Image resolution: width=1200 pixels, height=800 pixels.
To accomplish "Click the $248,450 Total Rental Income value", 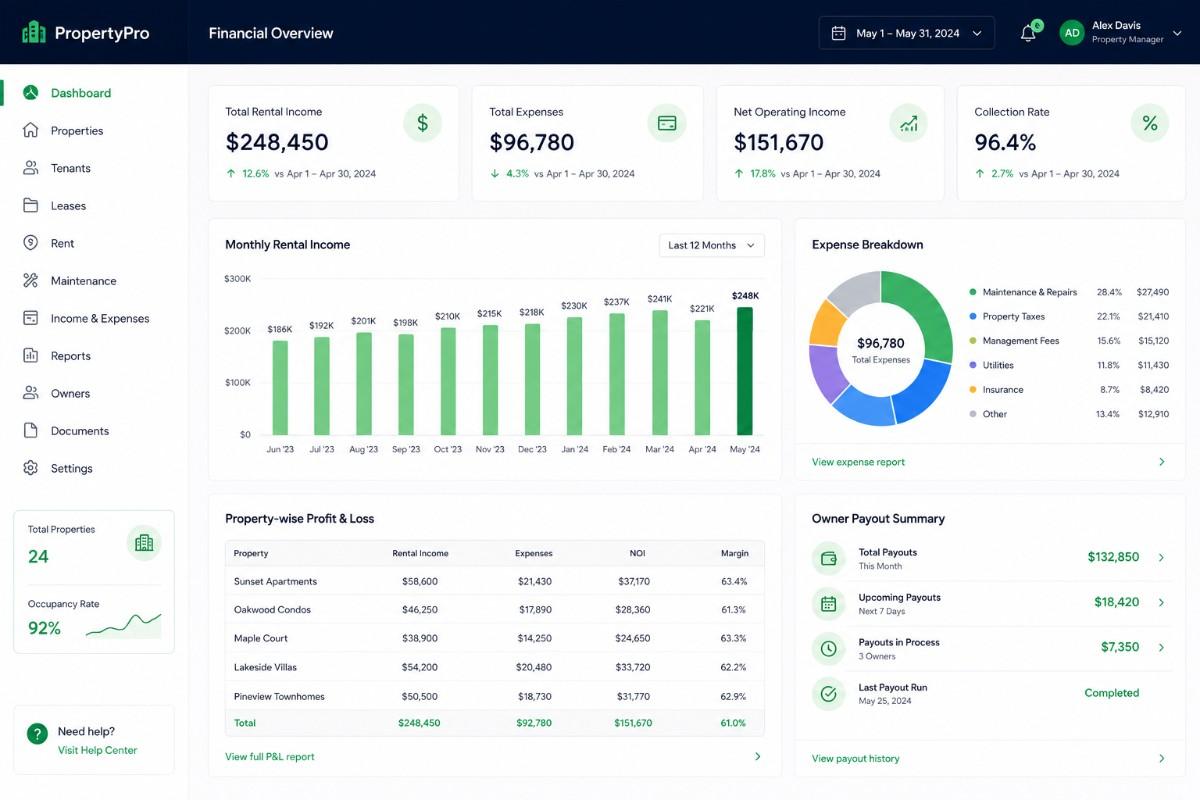I will (x=277, y=143).
